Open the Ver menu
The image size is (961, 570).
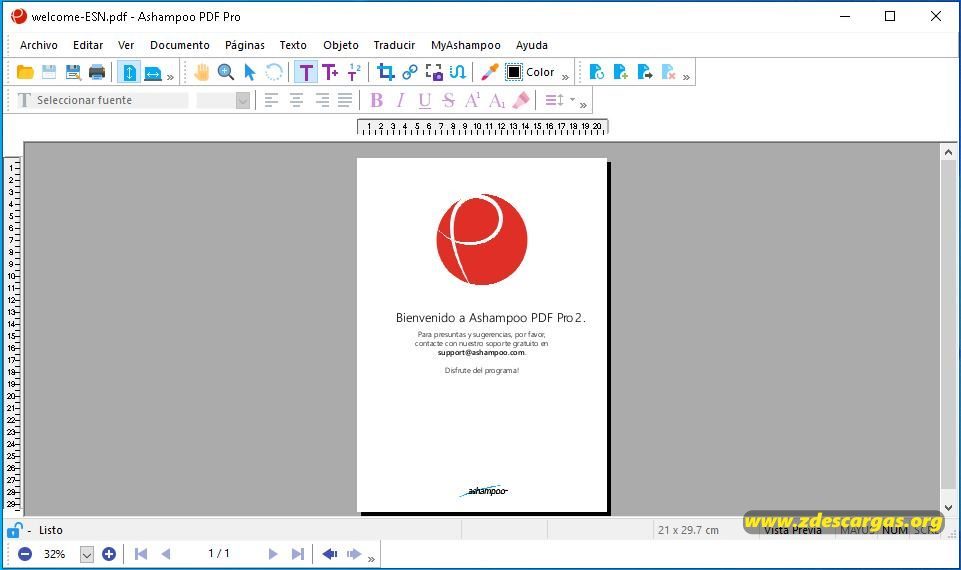click(126, 45)
